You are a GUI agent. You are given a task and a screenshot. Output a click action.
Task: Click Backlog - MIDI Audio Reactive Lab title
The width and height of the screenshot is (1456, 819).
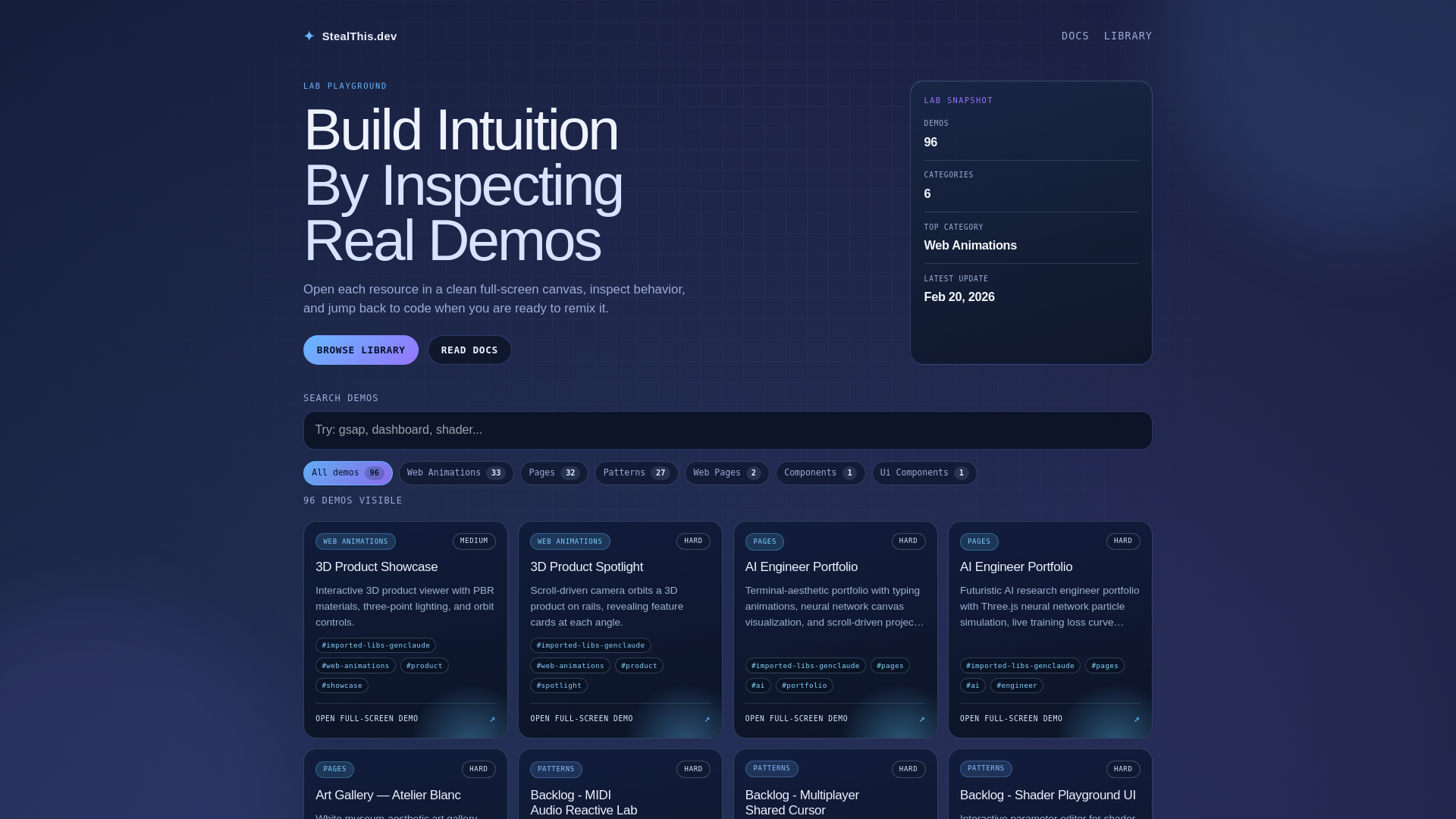pos(583,803)
